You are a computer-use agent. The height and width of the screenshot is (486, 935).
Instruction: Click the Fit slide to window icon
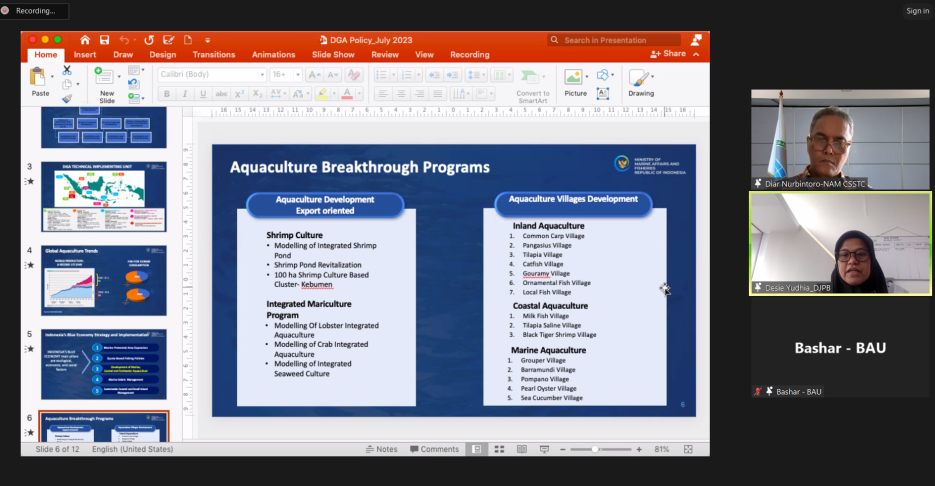688,449
